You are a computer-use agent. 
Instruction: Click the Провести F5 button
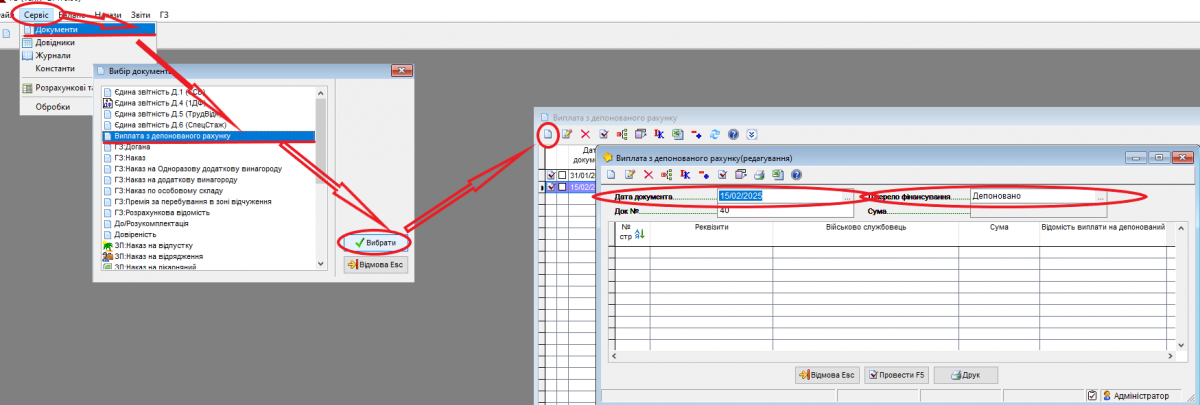pyautogui.click(x=897, y=374)
